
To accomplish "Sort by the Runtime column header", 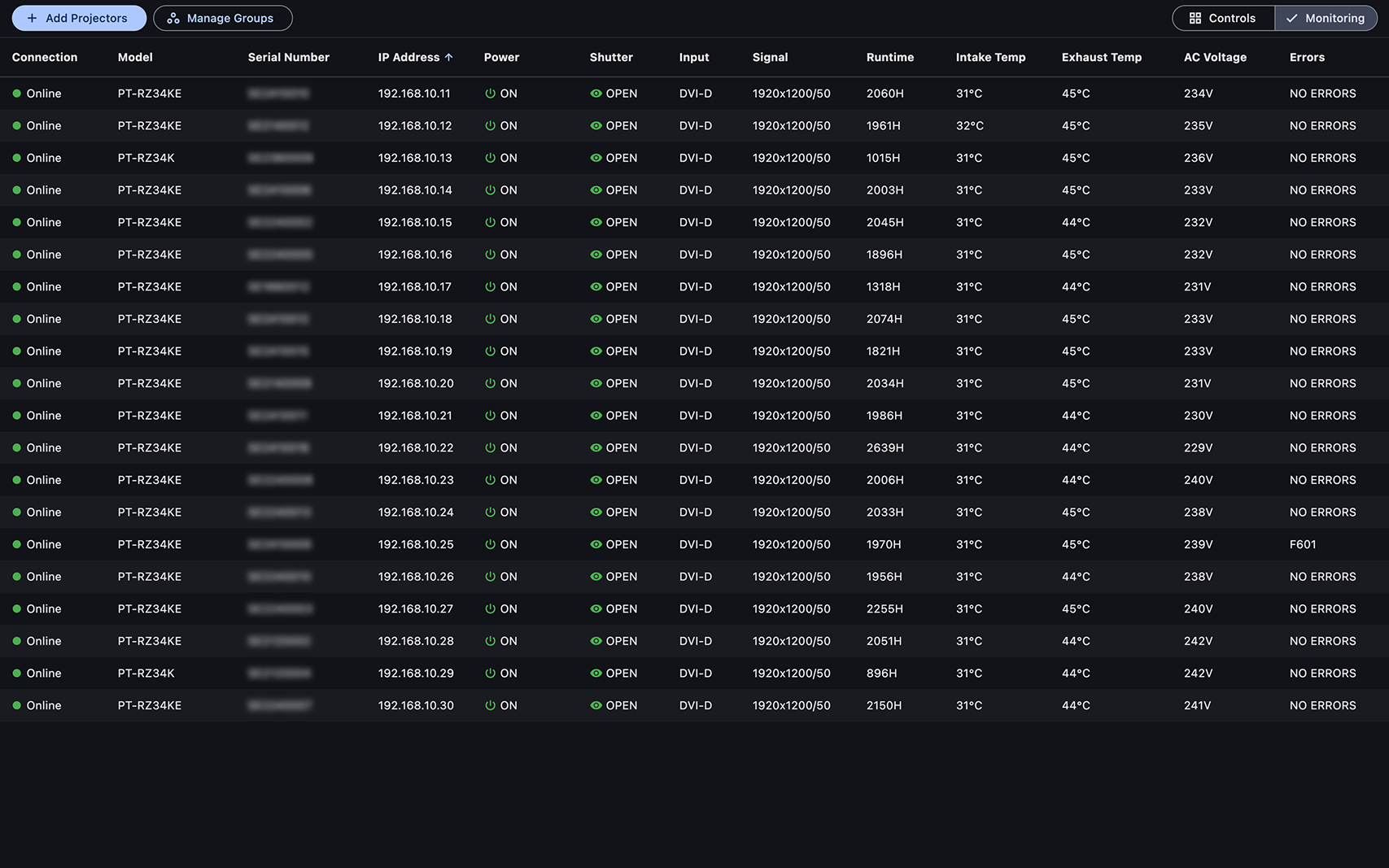I will (890, 57).
